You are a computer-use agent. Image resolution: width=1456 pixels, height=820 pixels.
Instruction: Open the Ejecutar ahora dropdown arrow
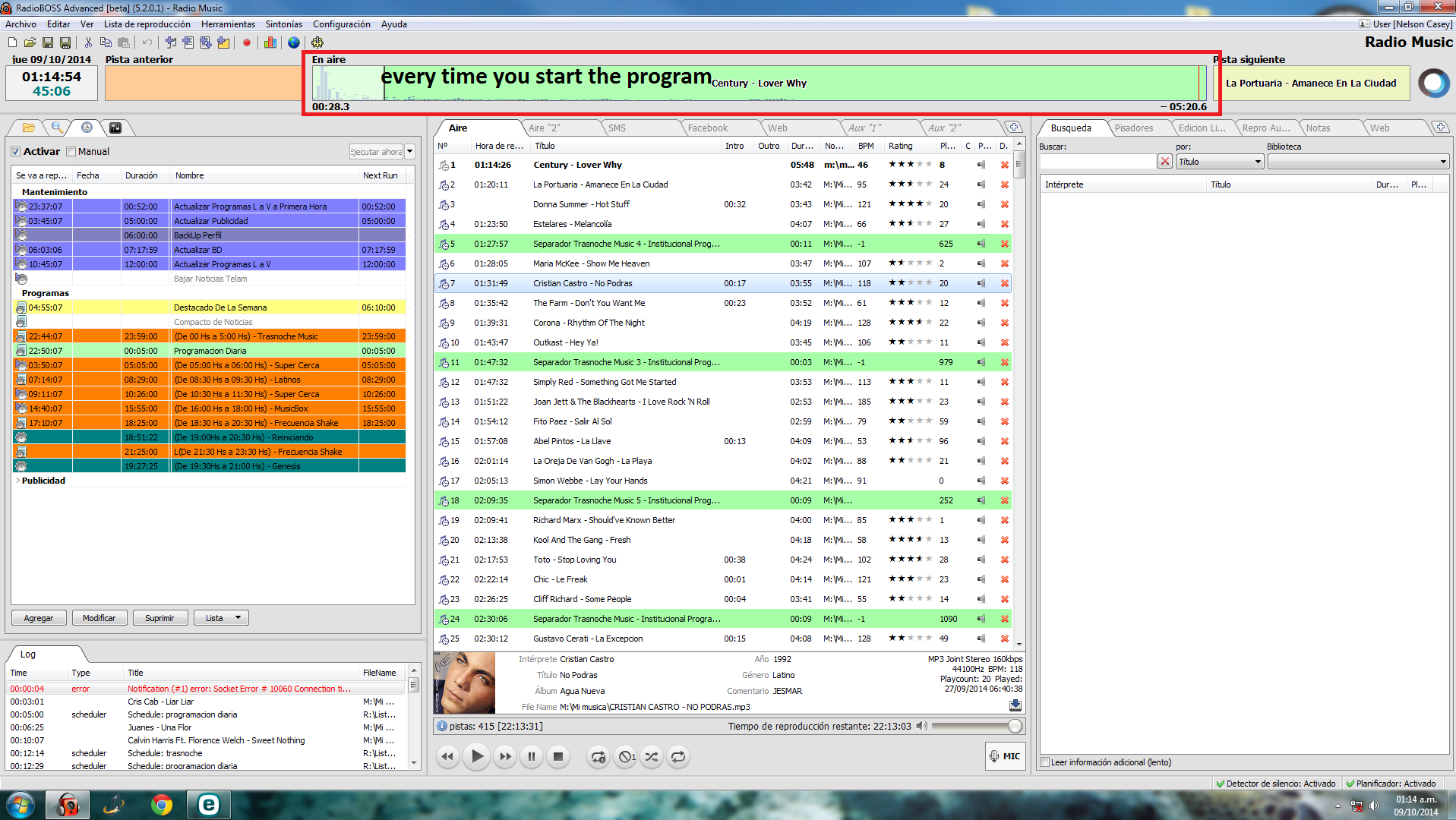coord(410,152)
